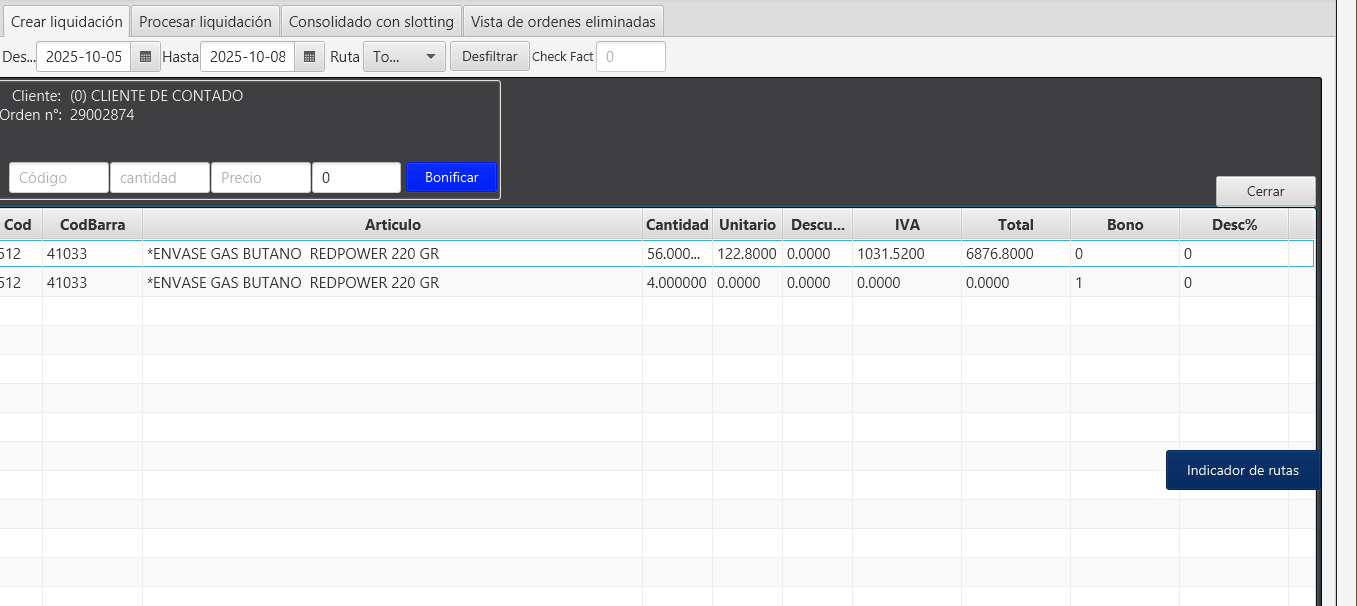Select Vista de ordenes eliminadas tab
This screenshot has height=606, width=1357.
(x=563, y=21)
